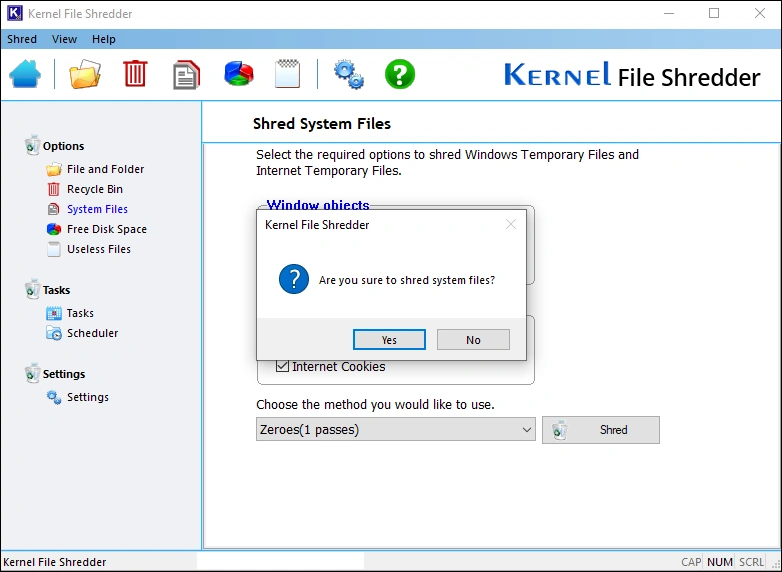Open the View menu
Image resolution: width=782 pixels, height=572 pixels.
click(64, 39)
